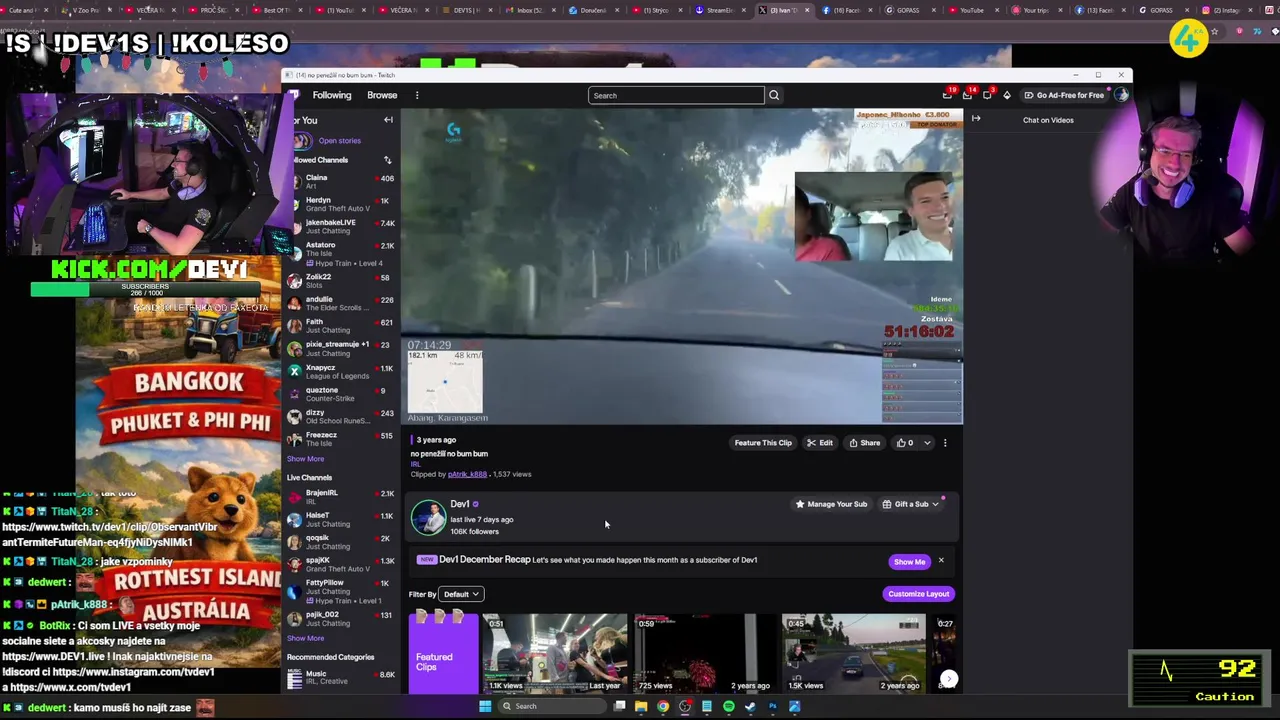
Task: Open the Get Bits diamond icon
Action: 1007,95
